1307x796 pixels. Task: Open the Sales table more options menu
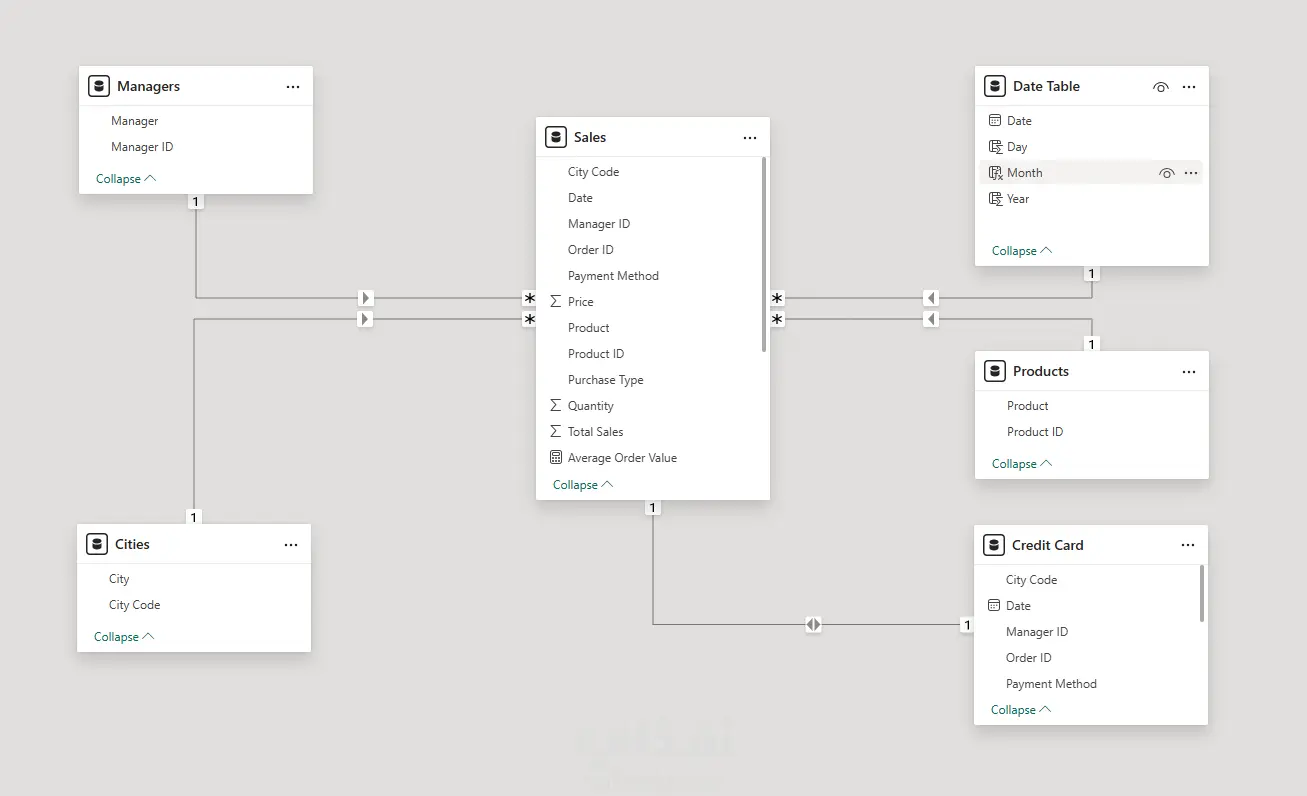pyautogui.click(x=750, y=138)
